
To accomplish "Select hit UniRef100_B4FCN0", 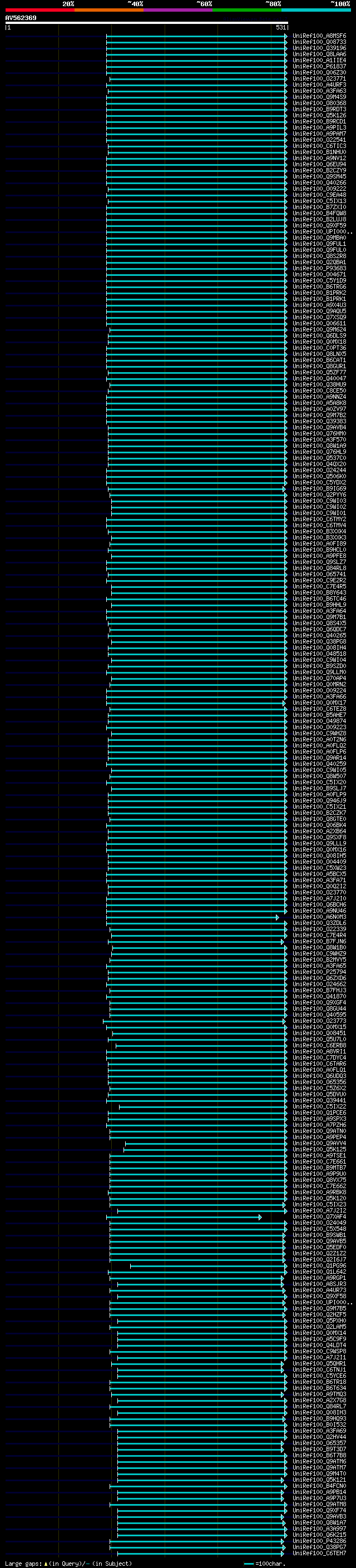I will (x=319, y=1486).
